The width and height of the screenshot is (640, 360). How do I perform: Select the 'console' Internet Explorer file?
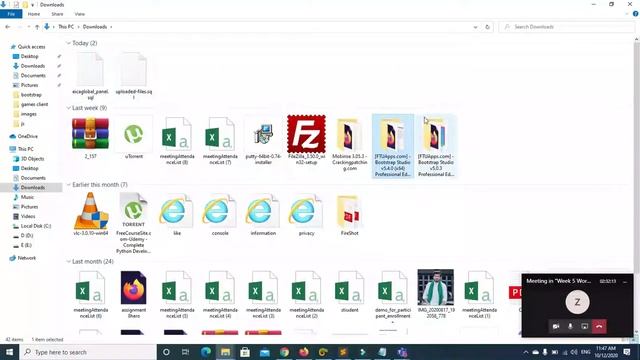[220, 214]
